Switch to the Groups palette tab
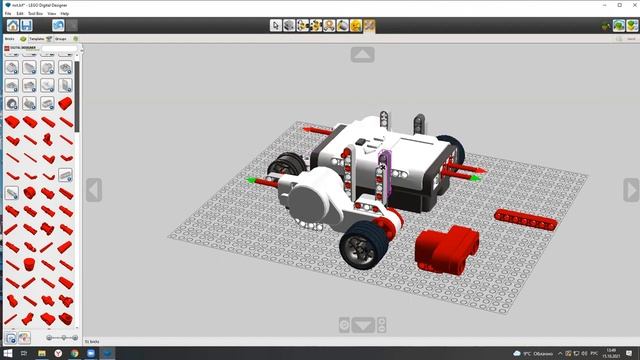 [66, 39]
